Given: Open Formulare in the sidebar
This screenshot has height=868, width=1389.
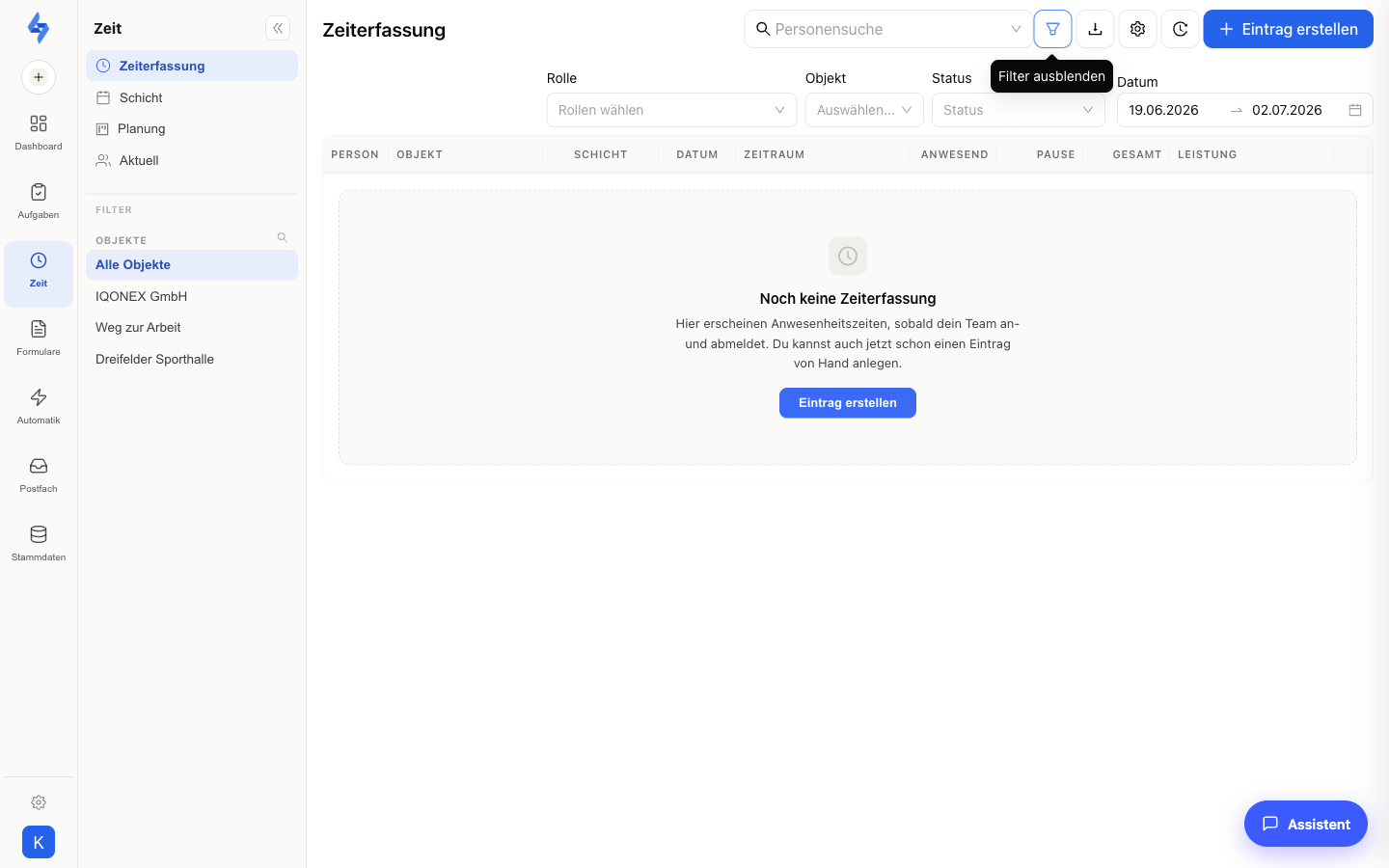Looking at the screenshot, I should [x=39, y=339].
